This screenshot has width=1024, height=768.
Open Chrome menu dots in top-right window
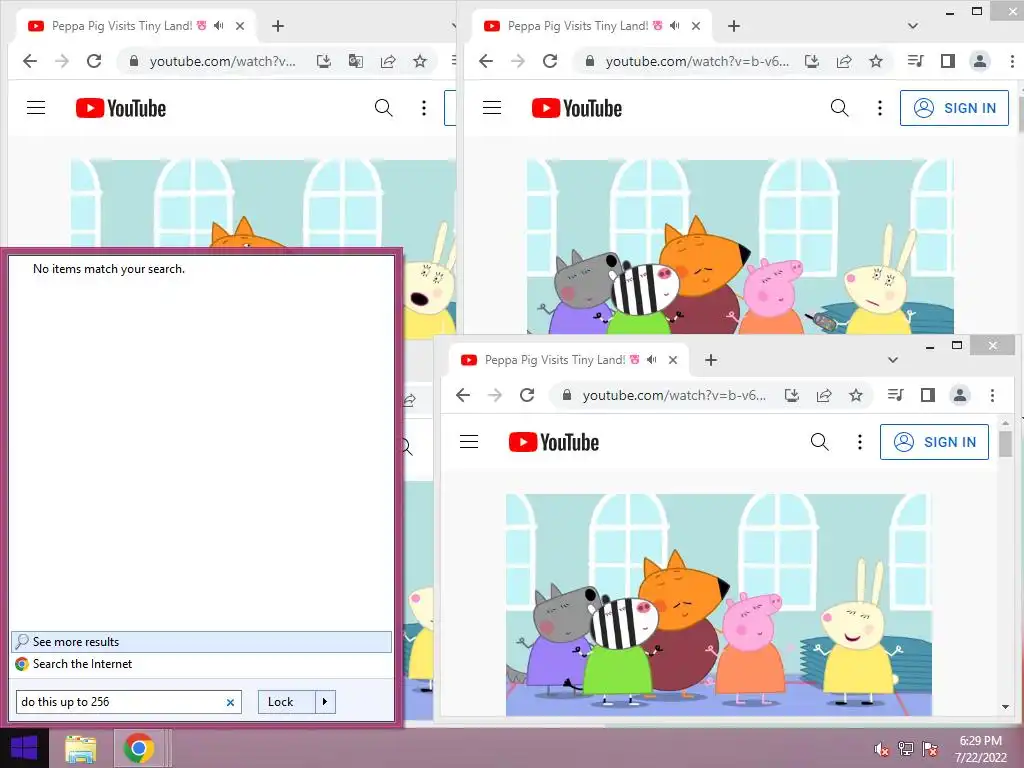tap(1012, 61)
